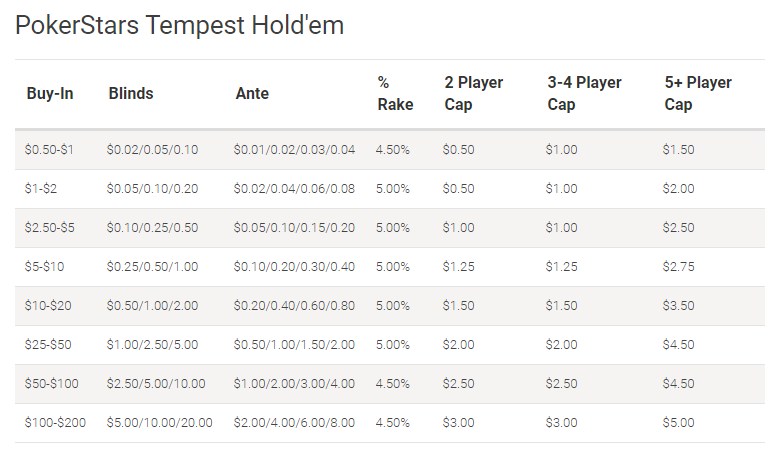This screenshot has height=458, width=781.
Task: Click the 3-4 Player Cap header
Action: tap(584, 94)
